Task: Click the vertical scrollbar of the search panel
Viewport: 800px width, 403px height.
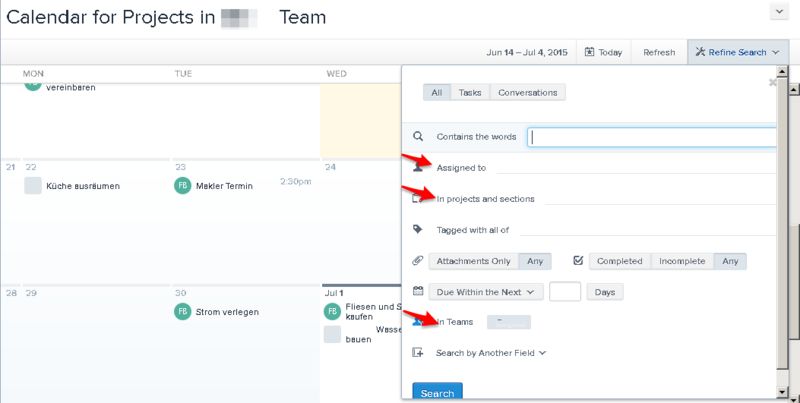Action: [783, 230]
